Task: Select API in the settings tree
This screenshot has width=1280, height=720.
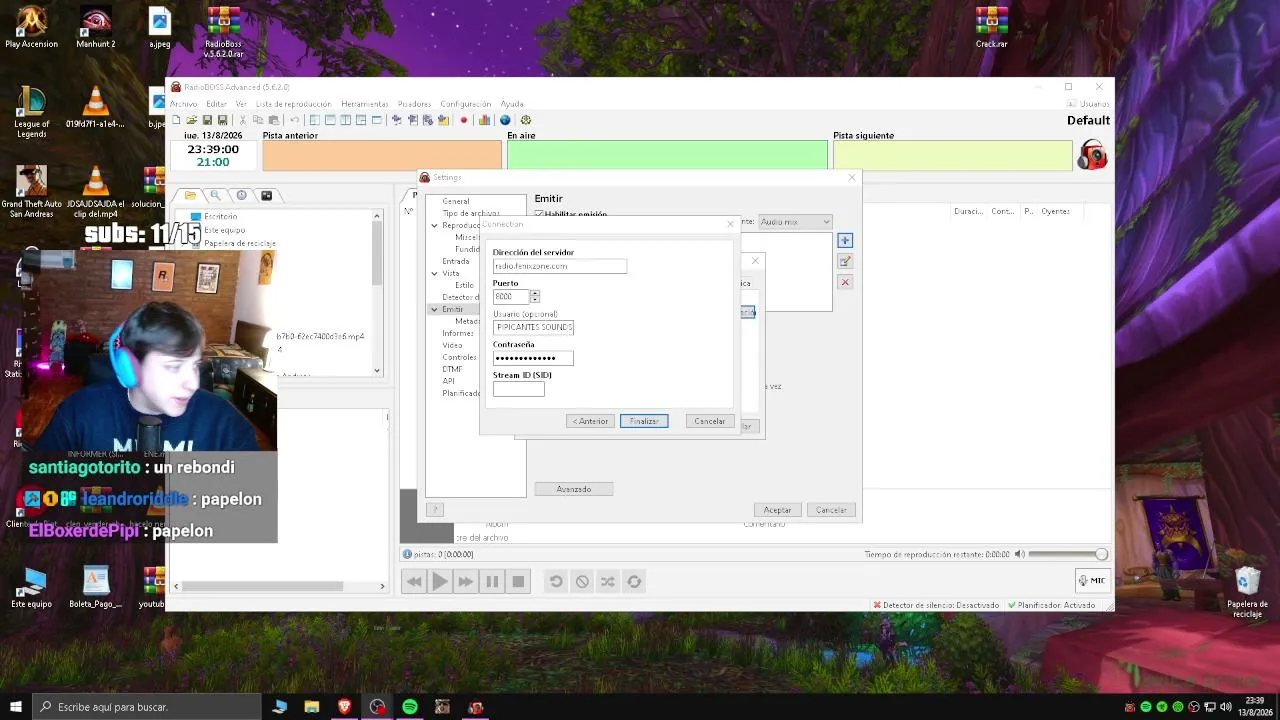Action: (x=449, y=381)
